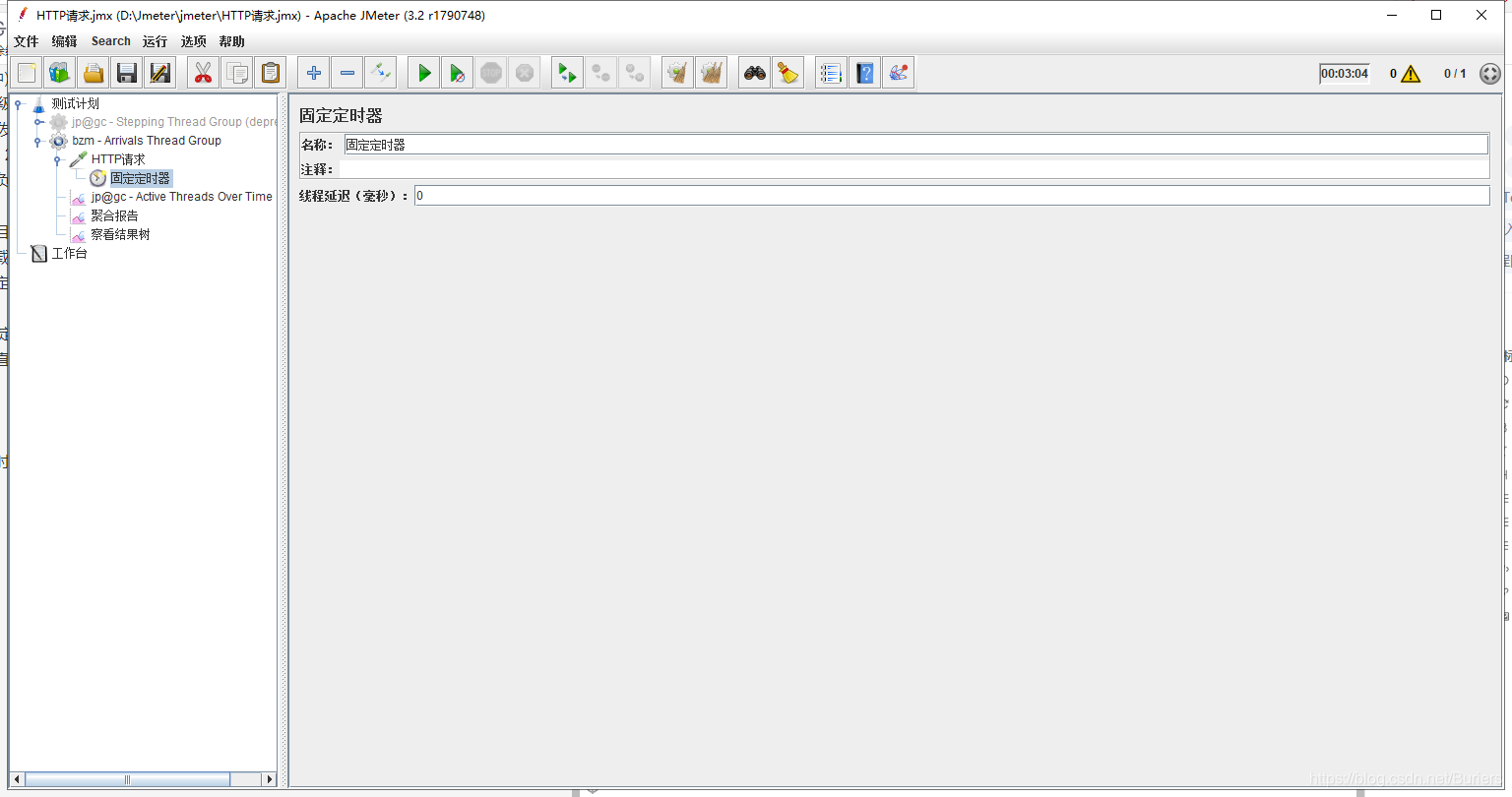The image size is (1512, 797).
Task: Click the 0 / 1 thread counter
Action: 1455,74
